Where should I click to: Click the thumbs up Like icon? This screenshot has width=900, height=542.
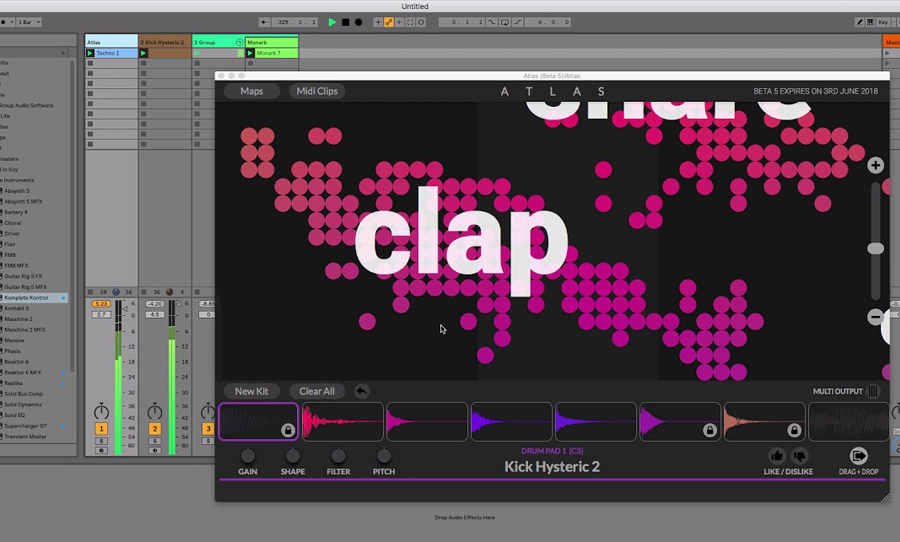point(776,456)
